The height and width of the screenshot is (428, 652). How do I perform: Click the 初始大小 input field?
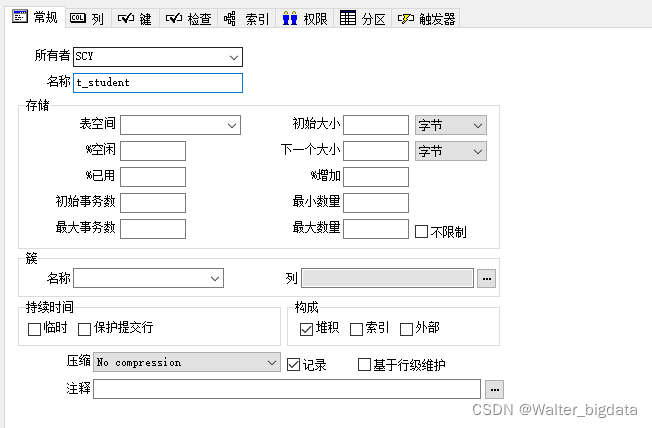(x=376, y=125)
